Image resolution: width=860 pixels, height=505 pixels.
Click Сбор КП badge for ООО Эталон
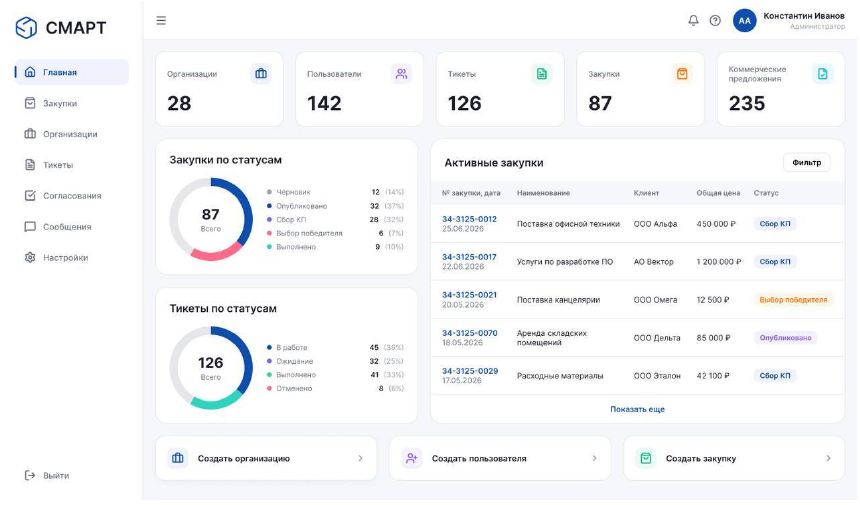coord(777,376)
